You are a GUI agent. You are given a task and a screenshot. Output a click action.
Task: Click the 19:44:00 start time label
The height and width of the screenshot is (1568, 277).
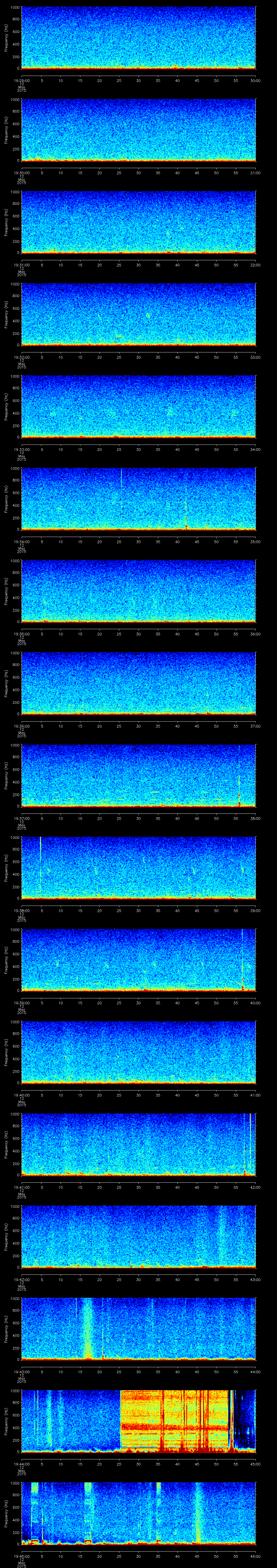[x=21, y=1464]
